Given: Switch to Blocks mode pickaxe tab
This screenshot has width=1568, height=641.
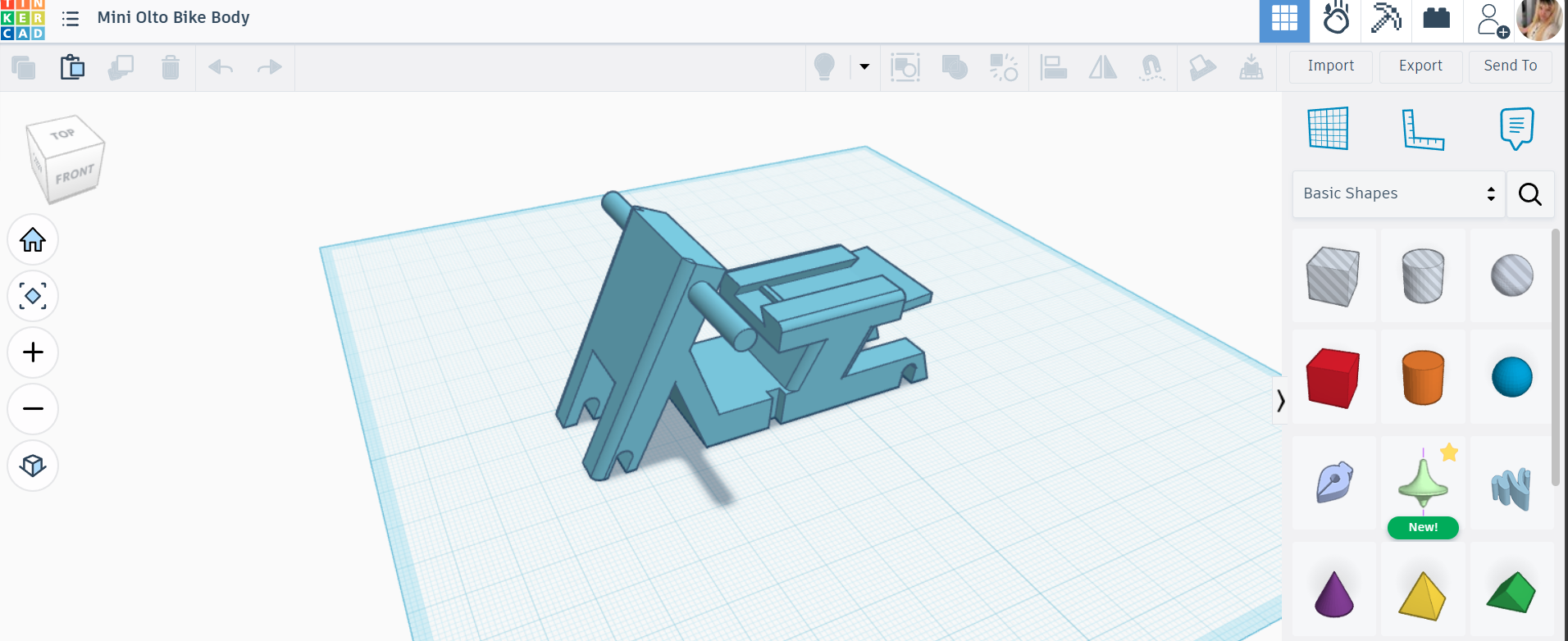Looking at the screenshot, I should click(1386, 19).
